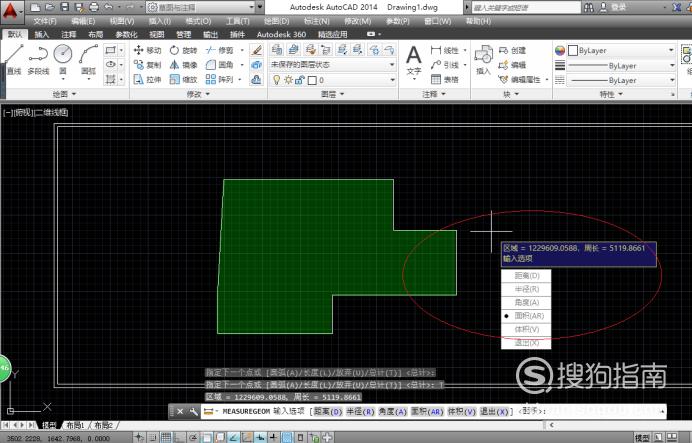
Task: Select the Rotate (旋转) tool
Action: [184, 50]
